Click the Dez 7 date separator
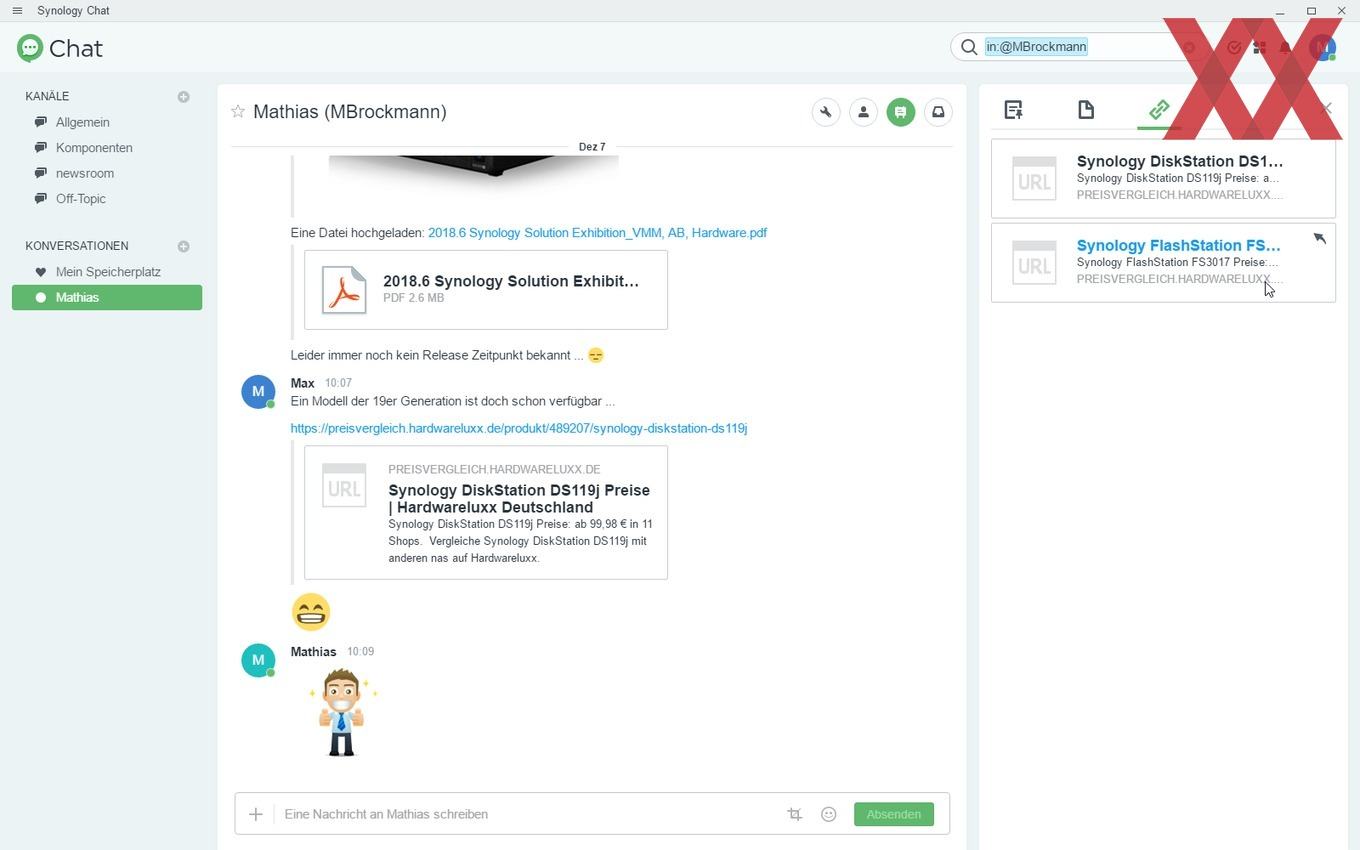 point(592,147)
